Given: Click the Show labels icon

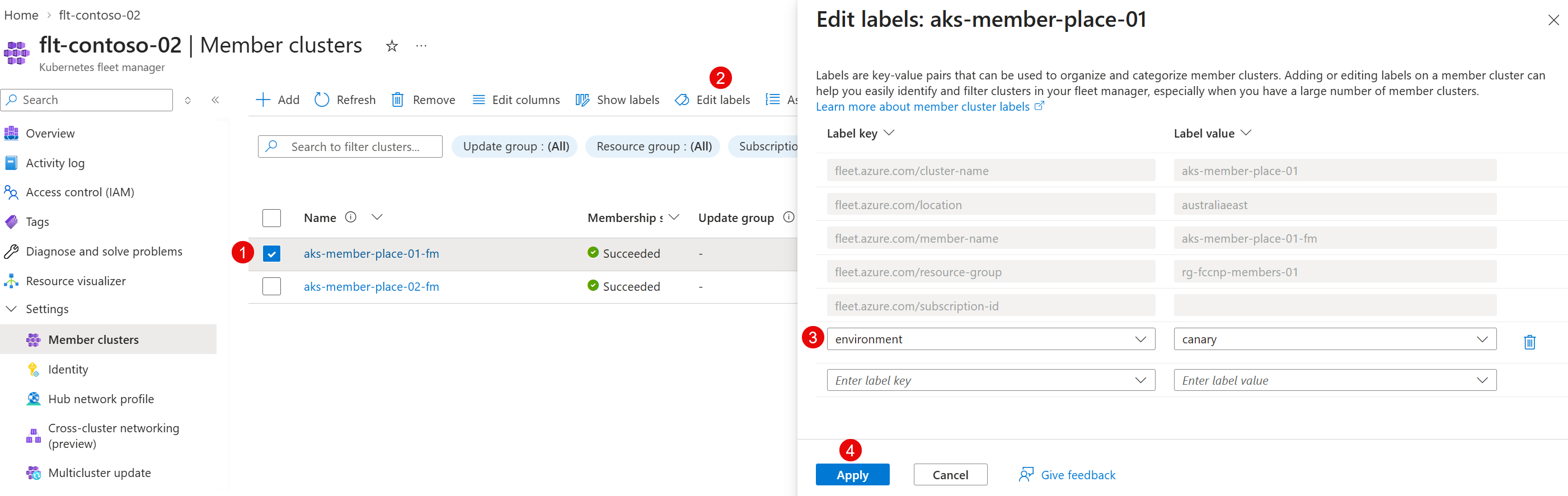Looking at the screenshot, I should tap(583, 100).
